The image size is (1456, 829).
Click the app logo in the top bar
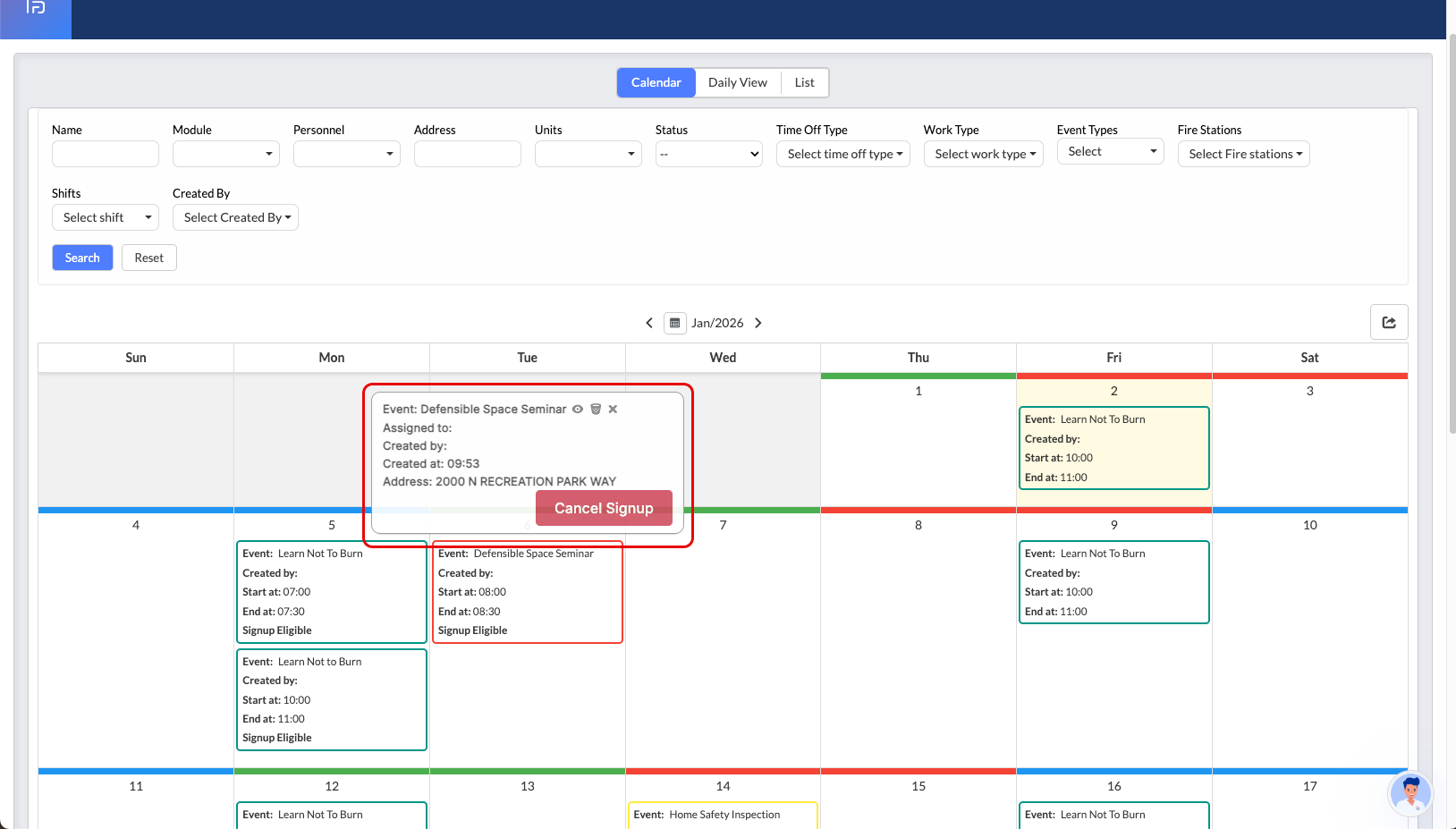click(36, 9)
